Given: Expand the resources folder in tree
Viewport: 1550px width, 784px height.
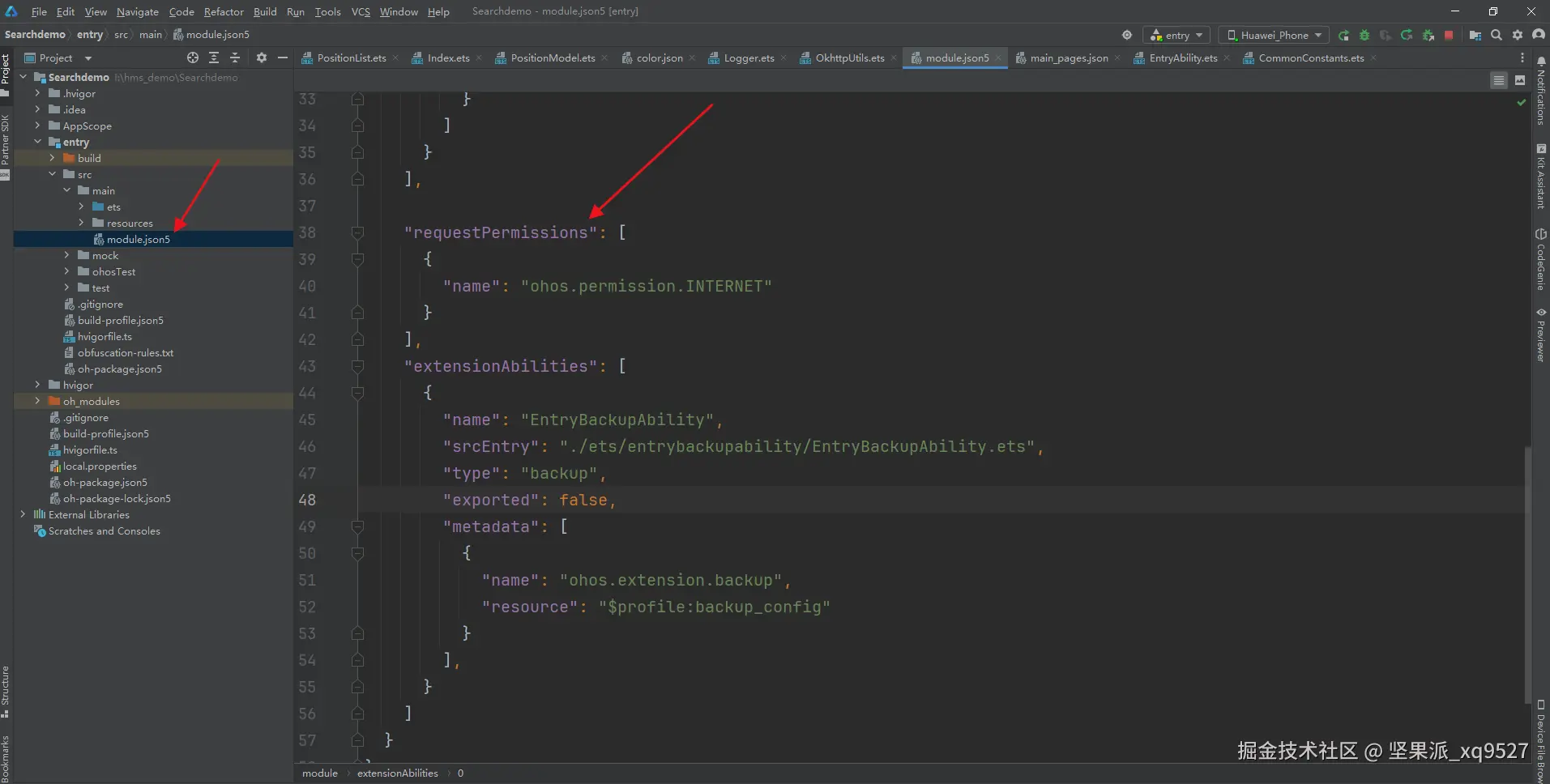Looking at the screenshot, I should coord(81,223).
